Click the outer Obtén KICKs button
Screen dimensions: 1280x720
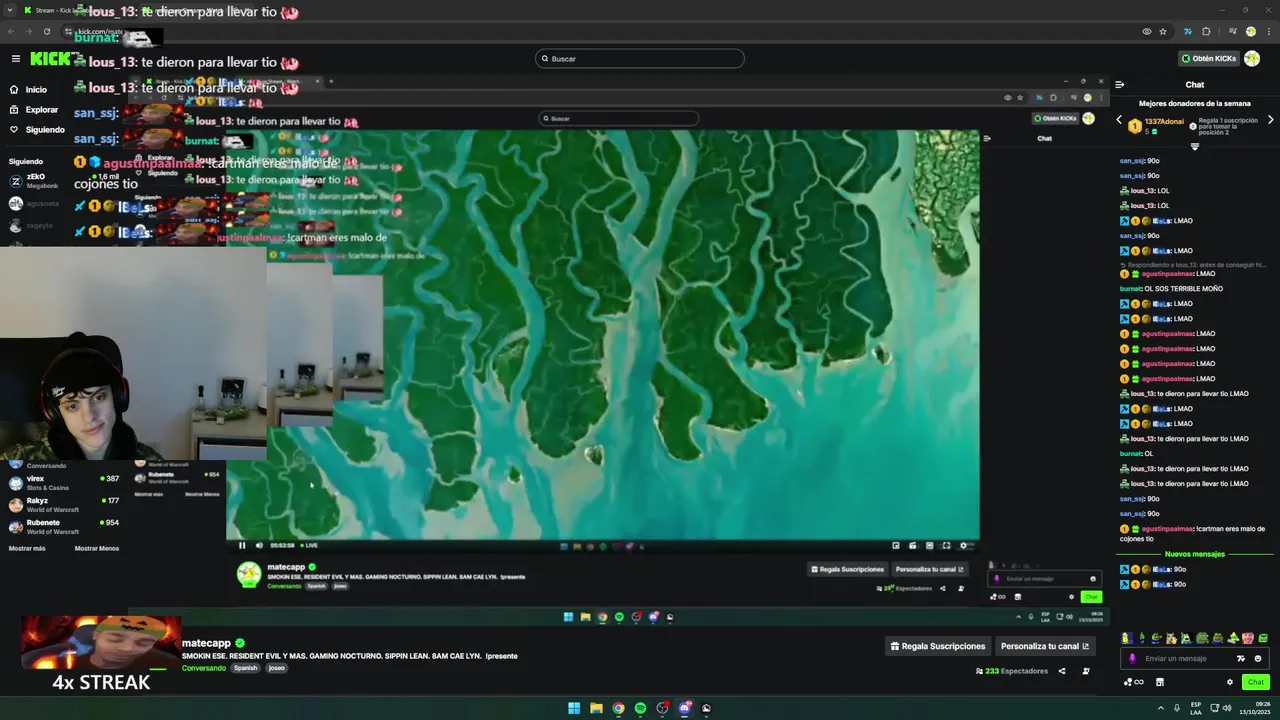pos(1207,59)
